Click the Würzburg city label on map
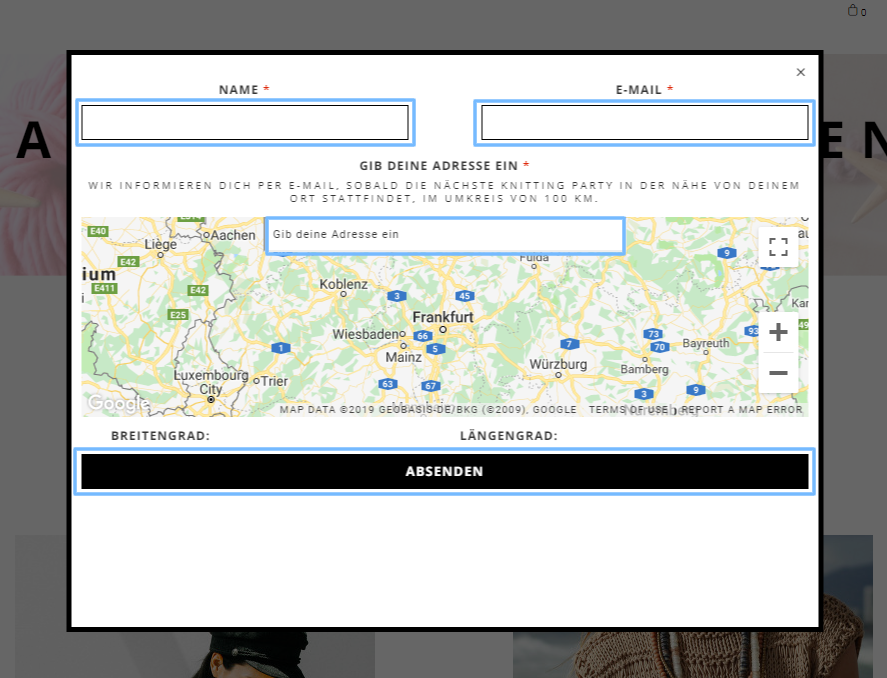The image size is (887, 678). 558,364
